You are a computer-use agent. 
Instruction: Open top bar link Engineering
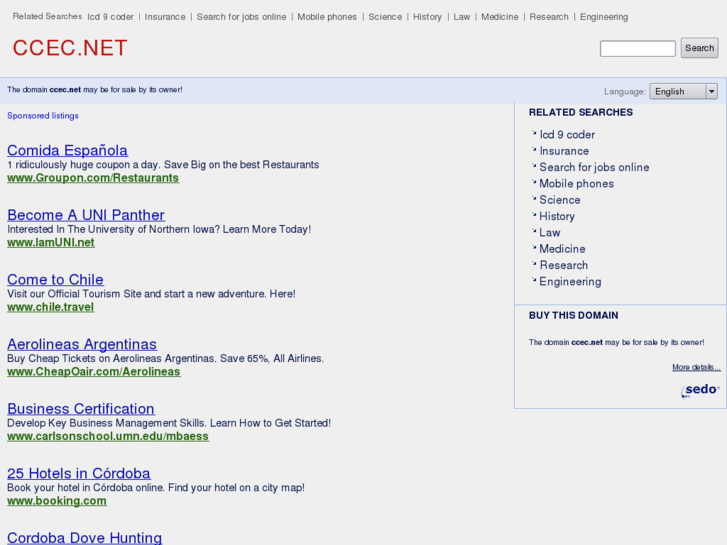click(604, 17)
